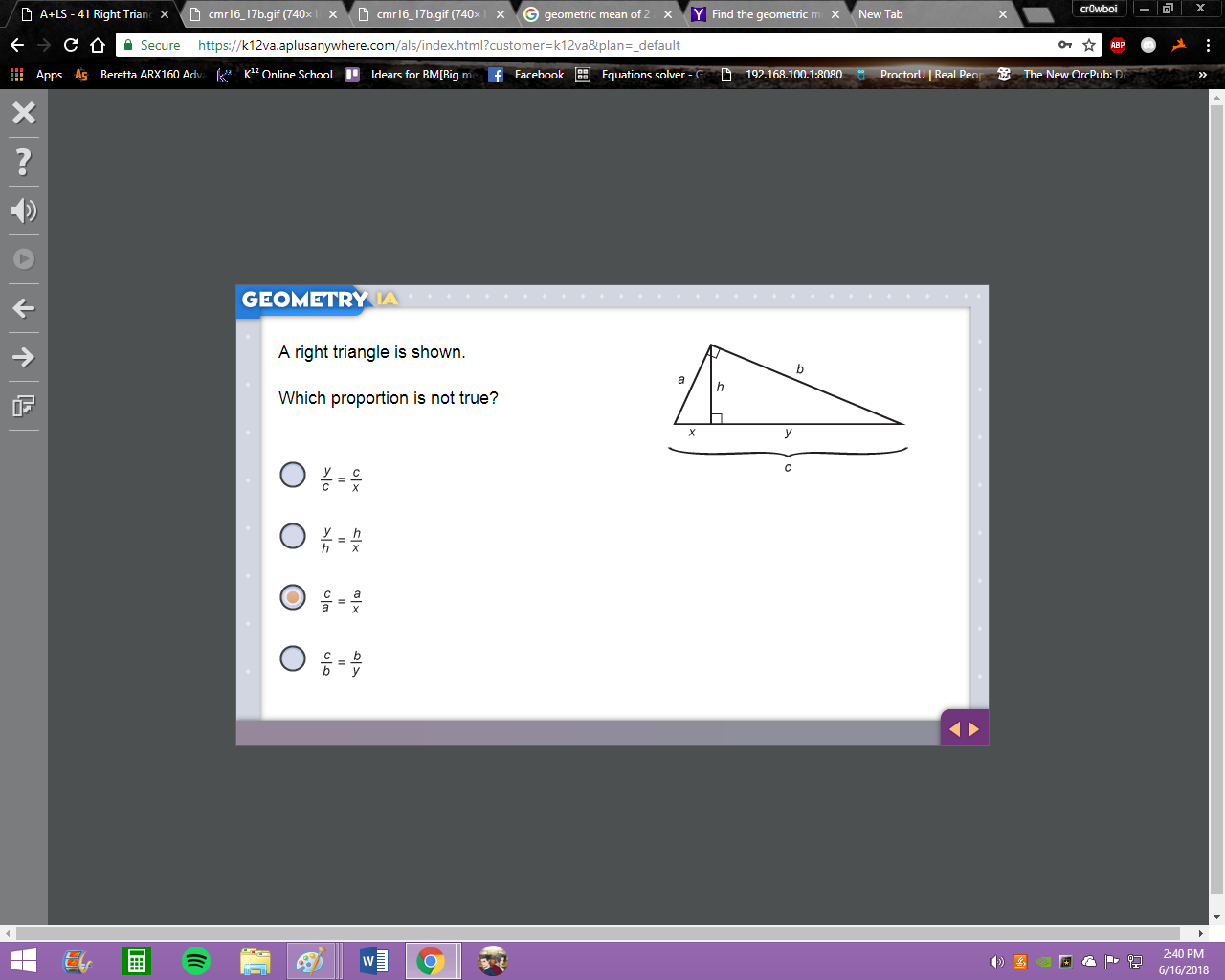
Task: Go back with the left arrow sidebar icon
Action: click(24, 308)
